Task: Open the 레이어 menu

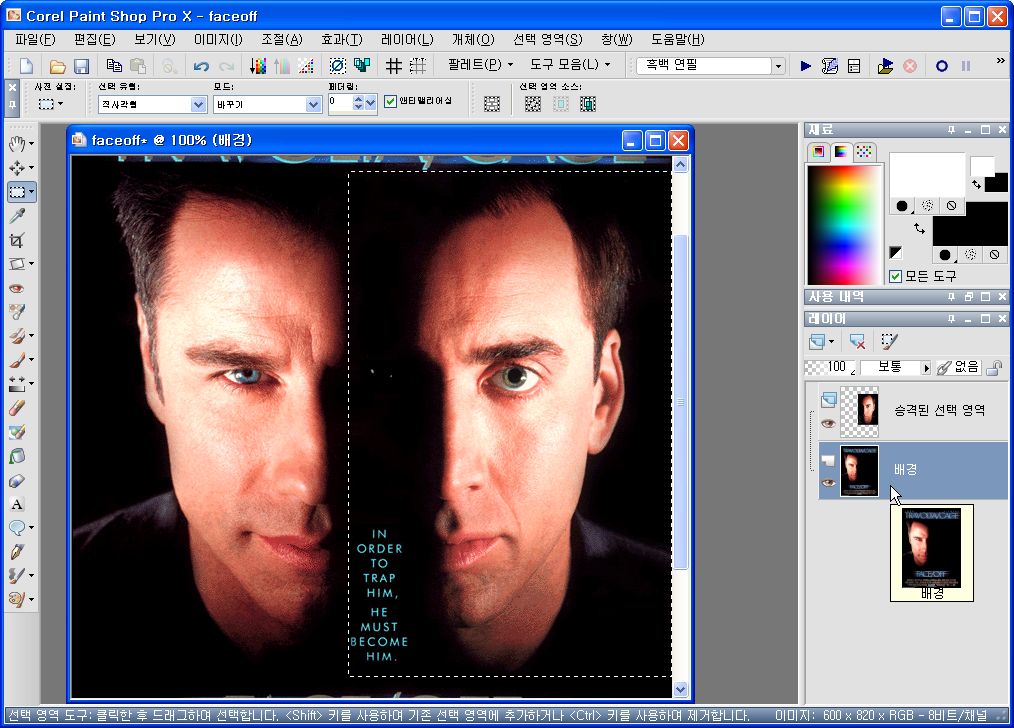Action: (407, 39)
